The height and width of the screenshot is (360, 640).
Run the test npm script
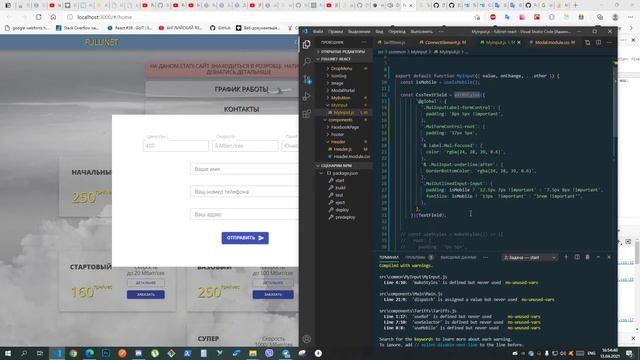[339, 195]
